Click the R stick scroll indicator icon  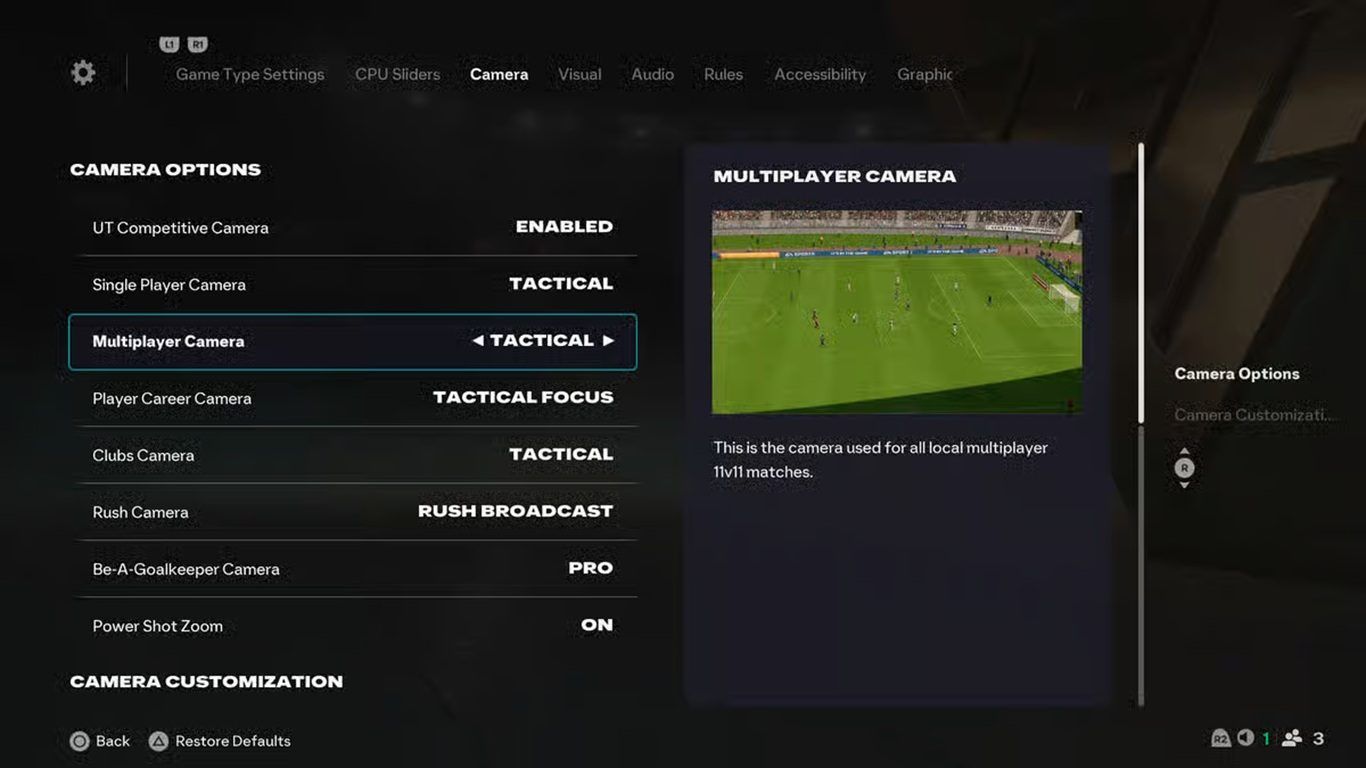(1184, 468)
